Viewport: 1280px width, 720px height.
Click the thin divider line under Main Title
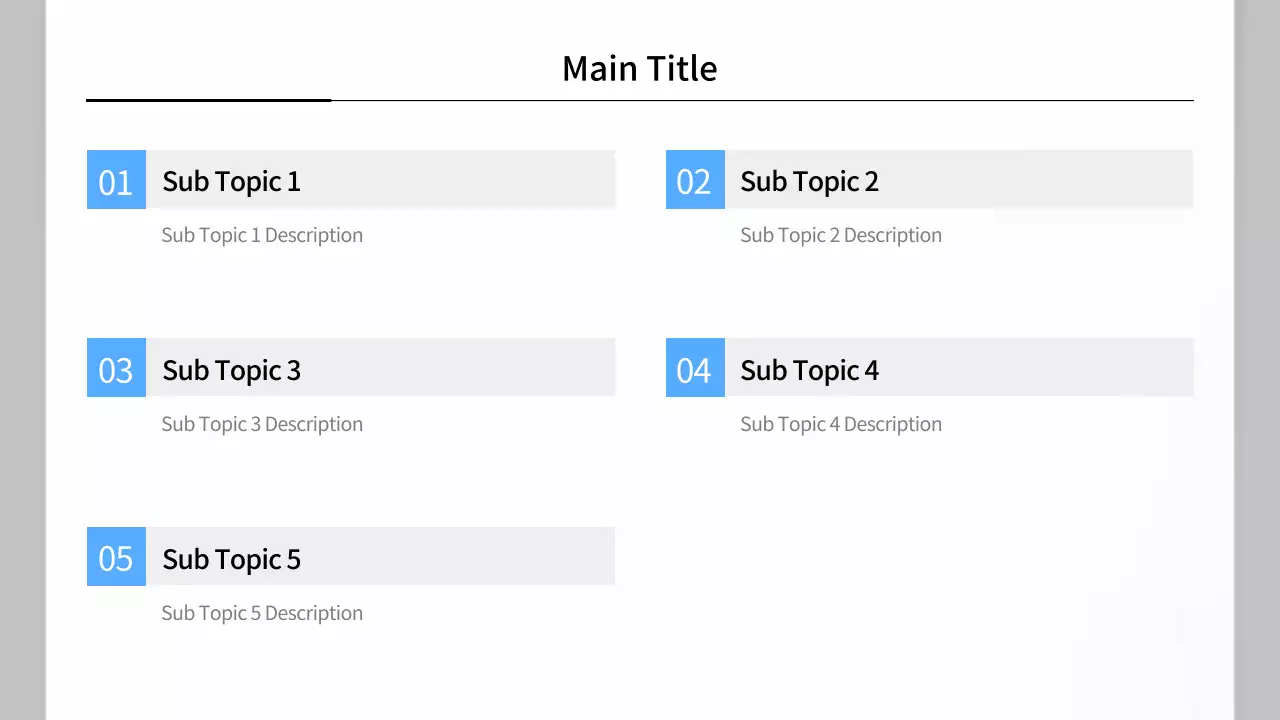coord(760,101)
